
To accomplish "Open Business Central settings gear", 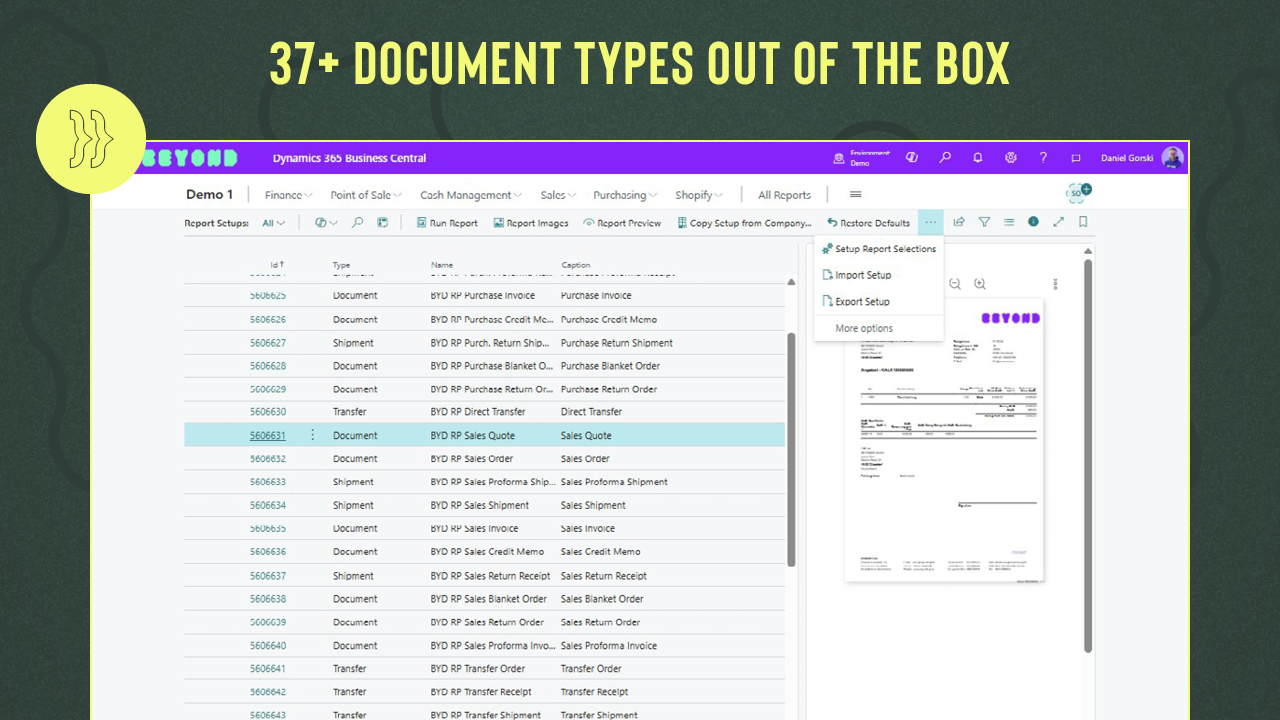I will click(x=1010, y=158).
